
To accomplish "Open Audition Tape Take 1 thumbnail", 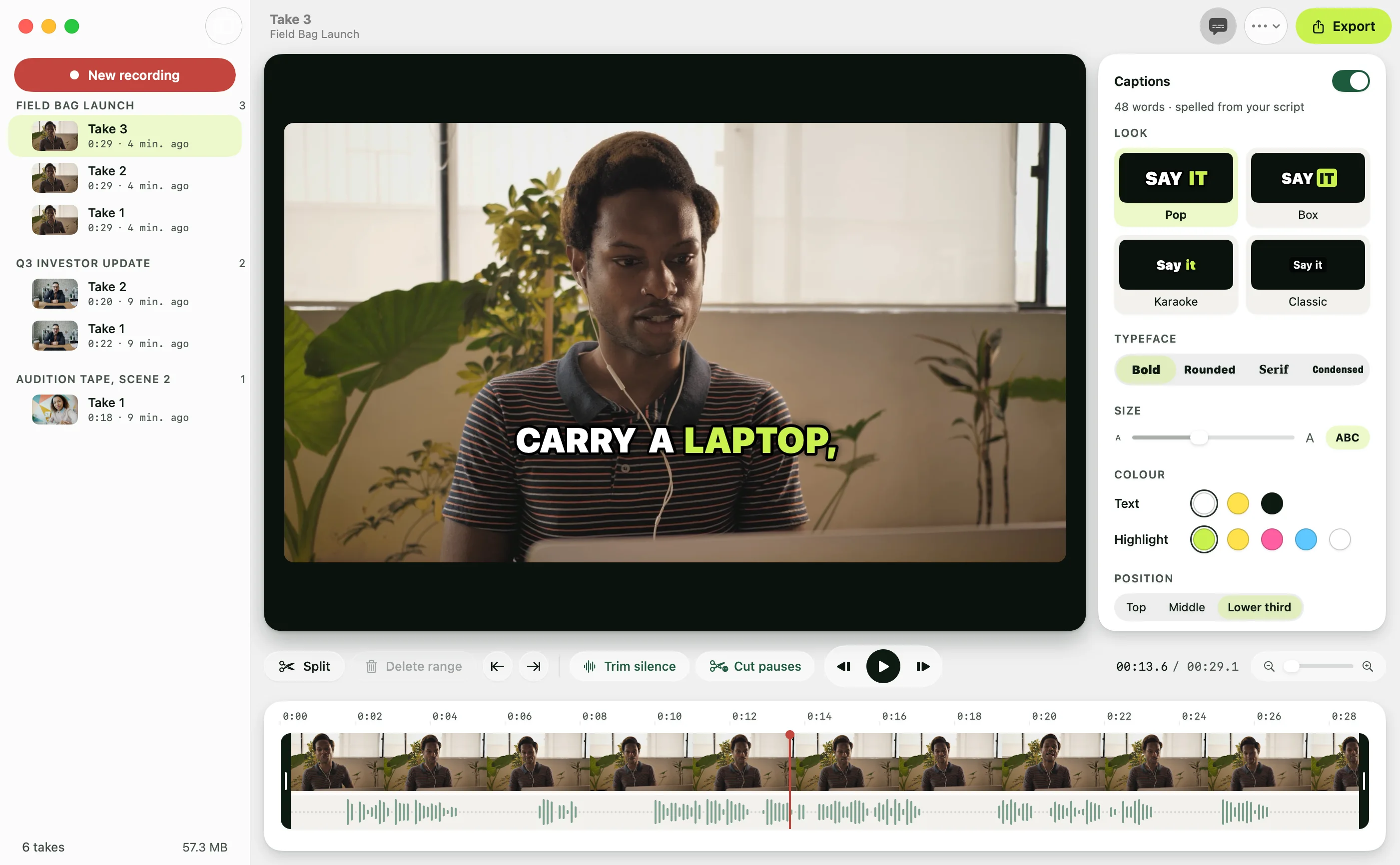I will click(55, 410).
